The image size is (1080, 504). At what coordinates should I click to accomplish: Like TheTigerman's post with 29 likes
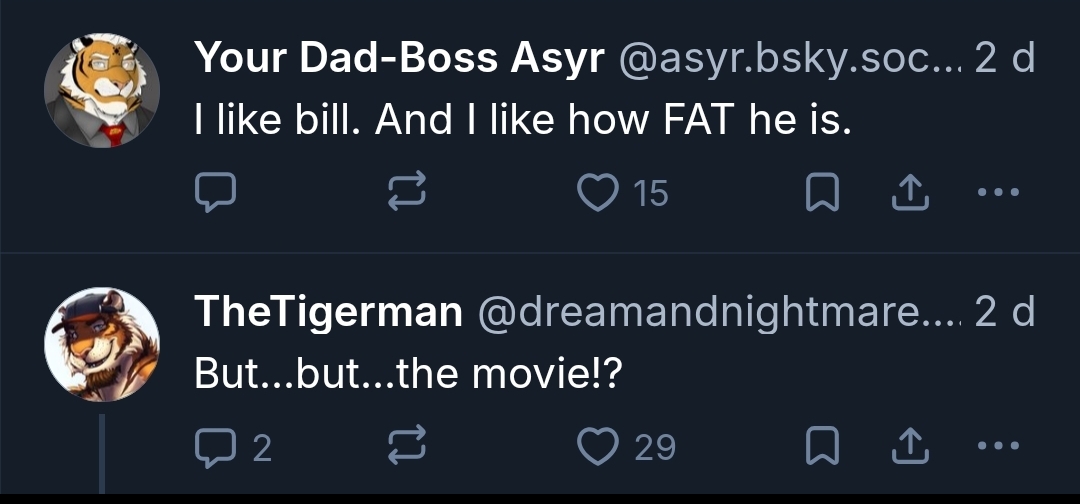(x=600, y=447)
